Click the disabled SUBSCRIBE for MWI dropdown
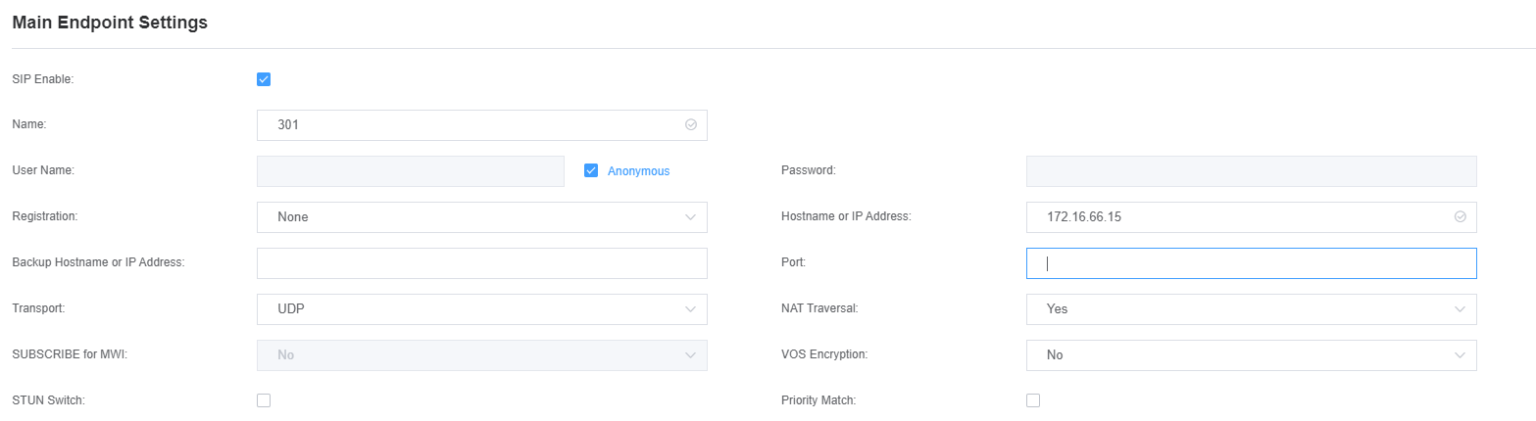 481,355
